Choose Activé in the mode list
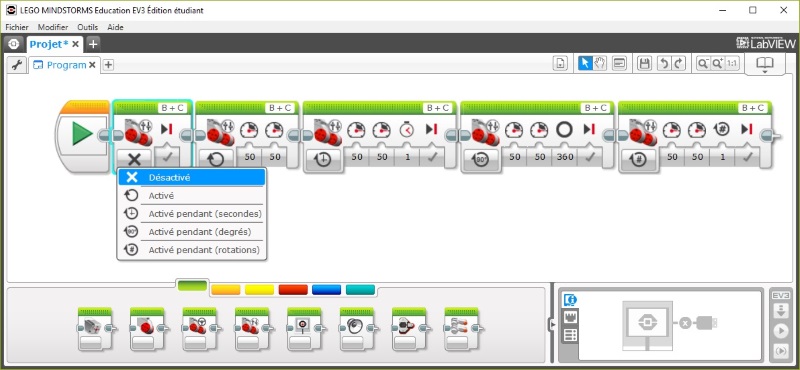 point(192,195)
